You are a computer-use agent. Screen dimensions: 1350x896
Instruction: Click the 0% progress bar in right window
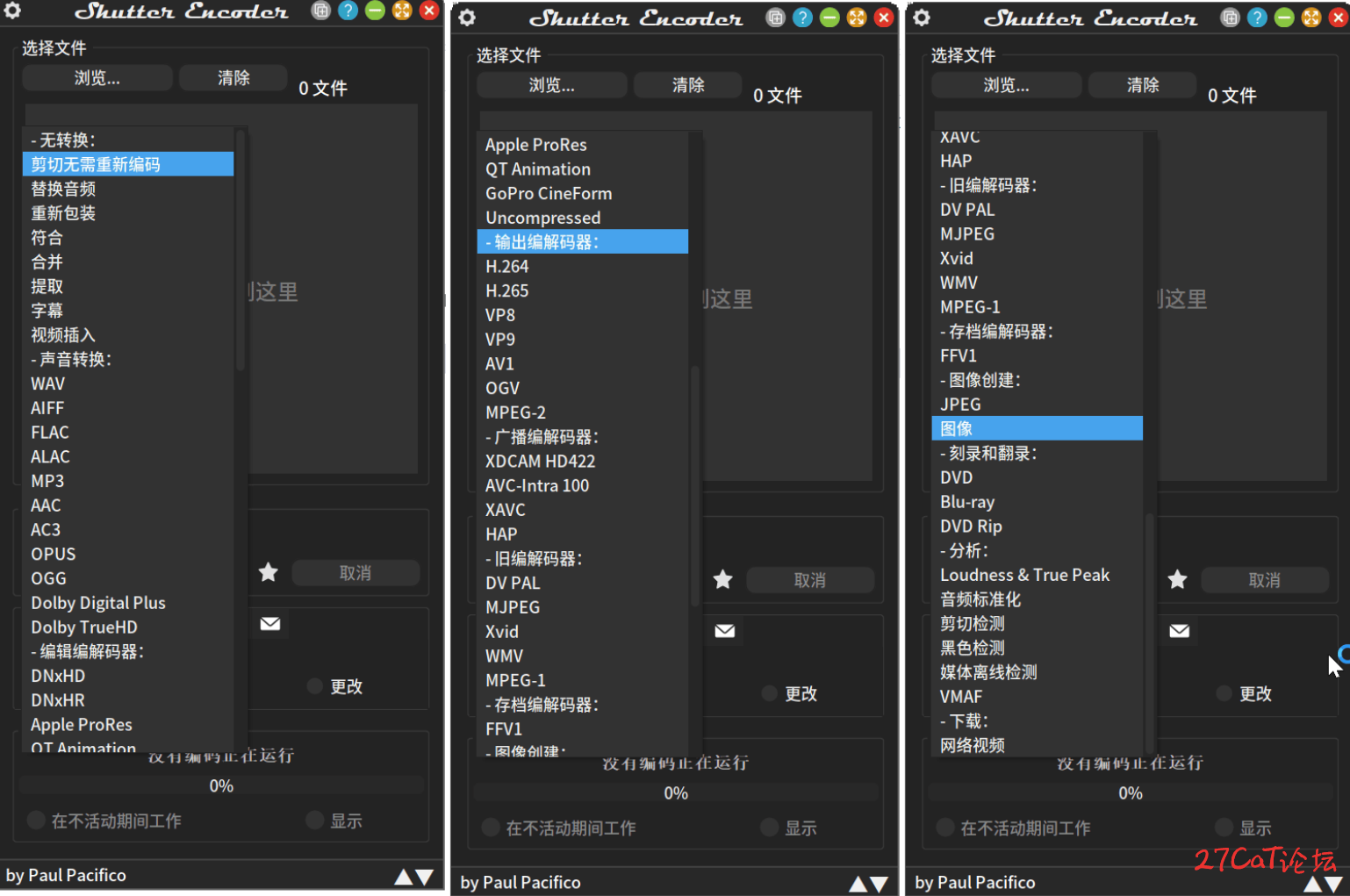pos(1131,792)
